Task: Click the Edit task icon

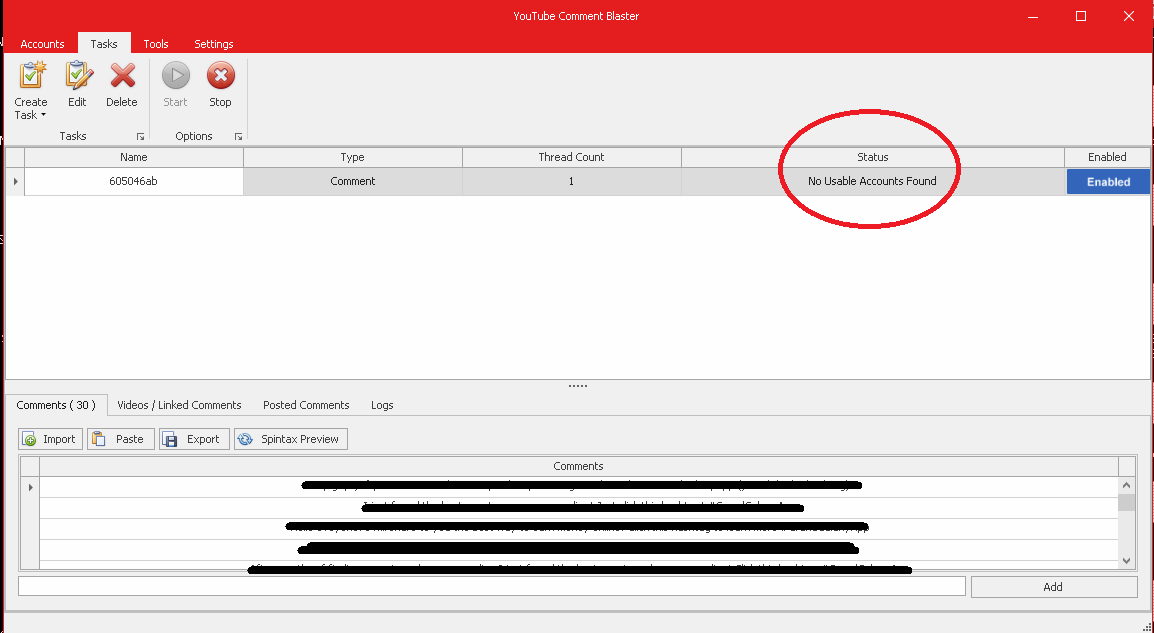Action: pos(78,75)
